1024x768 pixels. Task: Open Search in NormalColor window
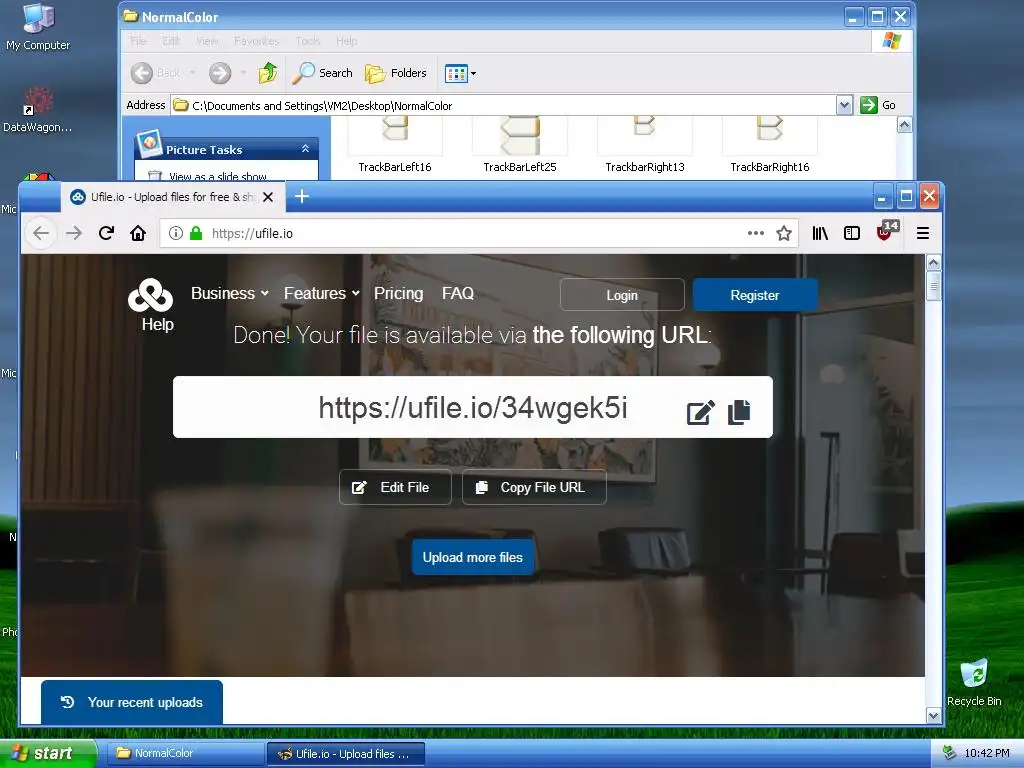(x=322, y=72)
